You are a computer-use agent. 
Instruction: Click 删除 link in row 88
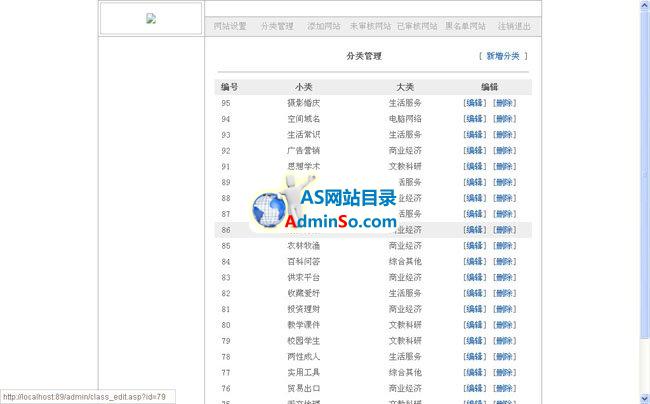tap(504, 198)
